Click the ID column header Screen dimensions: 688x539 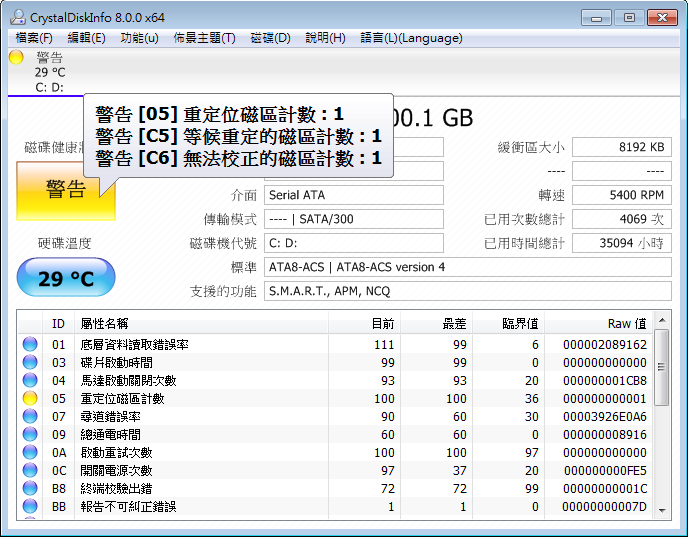[x=58, y=323]
